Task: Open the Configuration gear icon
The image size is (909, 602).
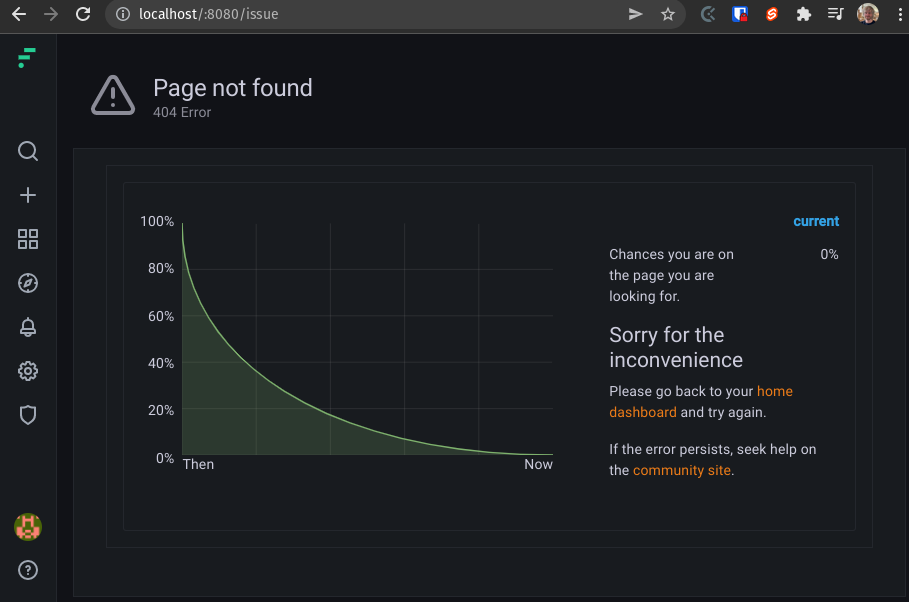Action: tap(27, 371)
